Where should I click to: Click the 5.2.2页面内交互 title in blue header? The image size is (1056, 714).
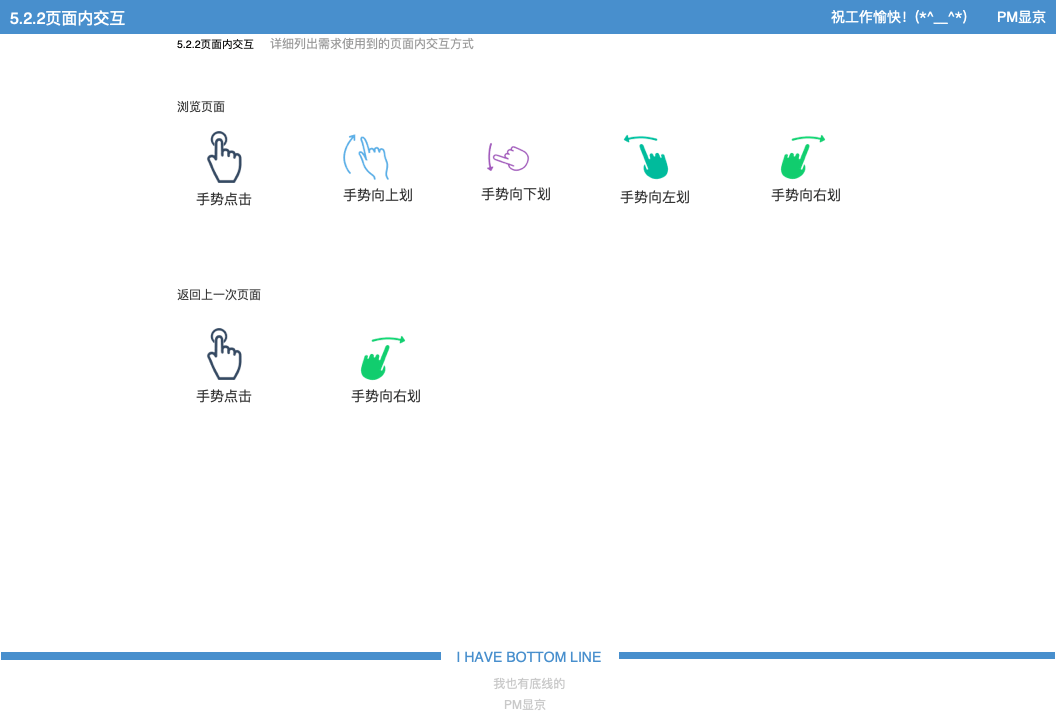(67, 18)
